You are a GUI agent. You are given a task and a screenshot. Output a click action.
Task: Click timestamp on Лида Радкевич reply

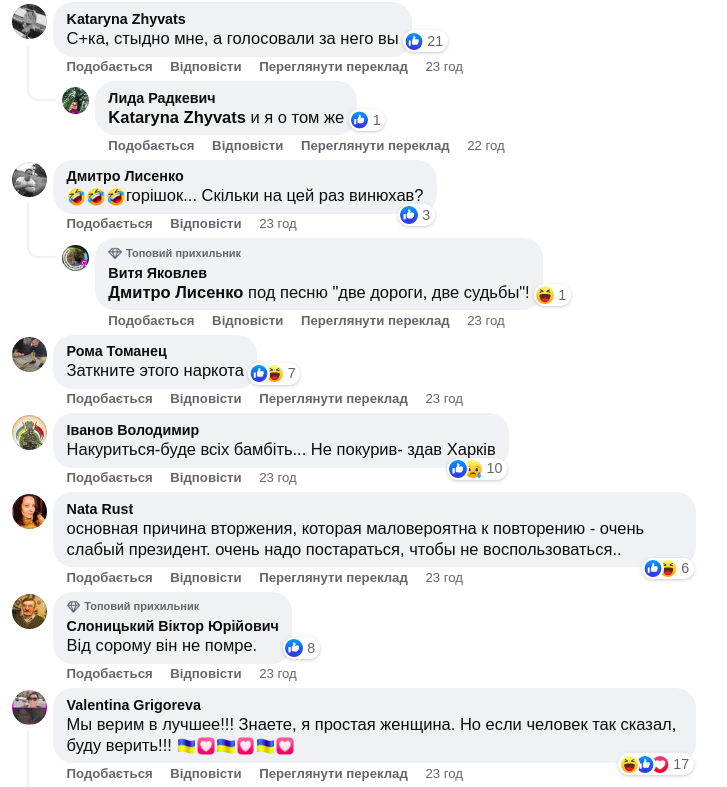486,145
